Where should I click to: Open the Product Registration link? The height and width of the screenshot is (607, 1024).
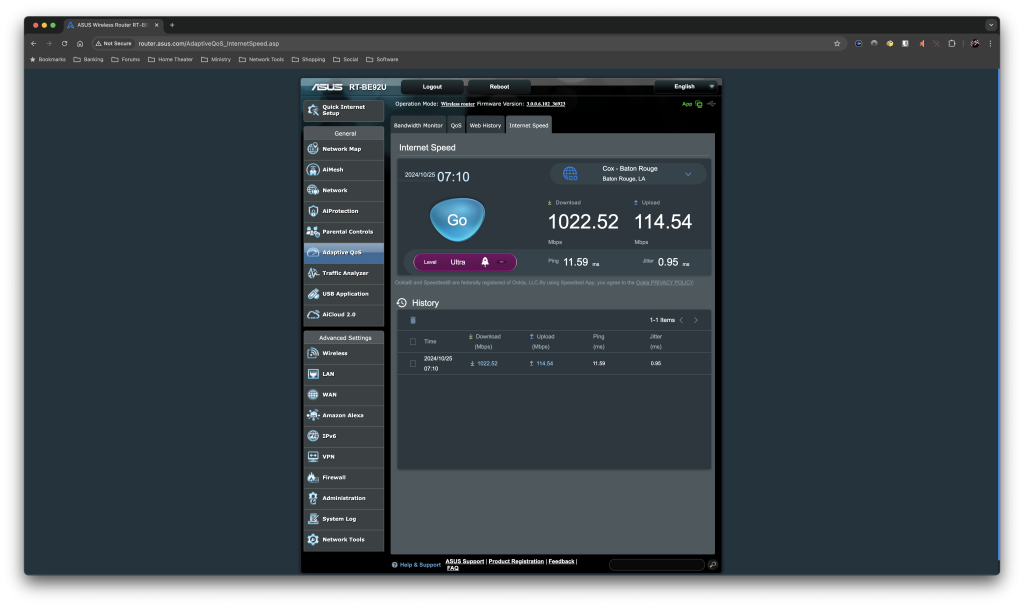click(x=516, y=561)
